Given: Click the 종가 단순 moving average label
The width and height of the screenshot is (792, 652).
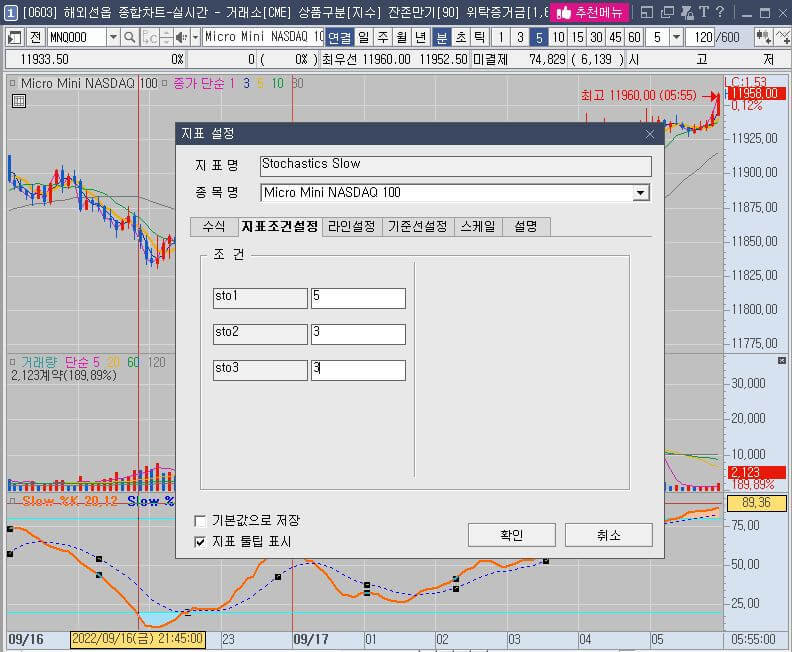Looking at the screenshot, I should pyautogui.click(x=199, y=83).
